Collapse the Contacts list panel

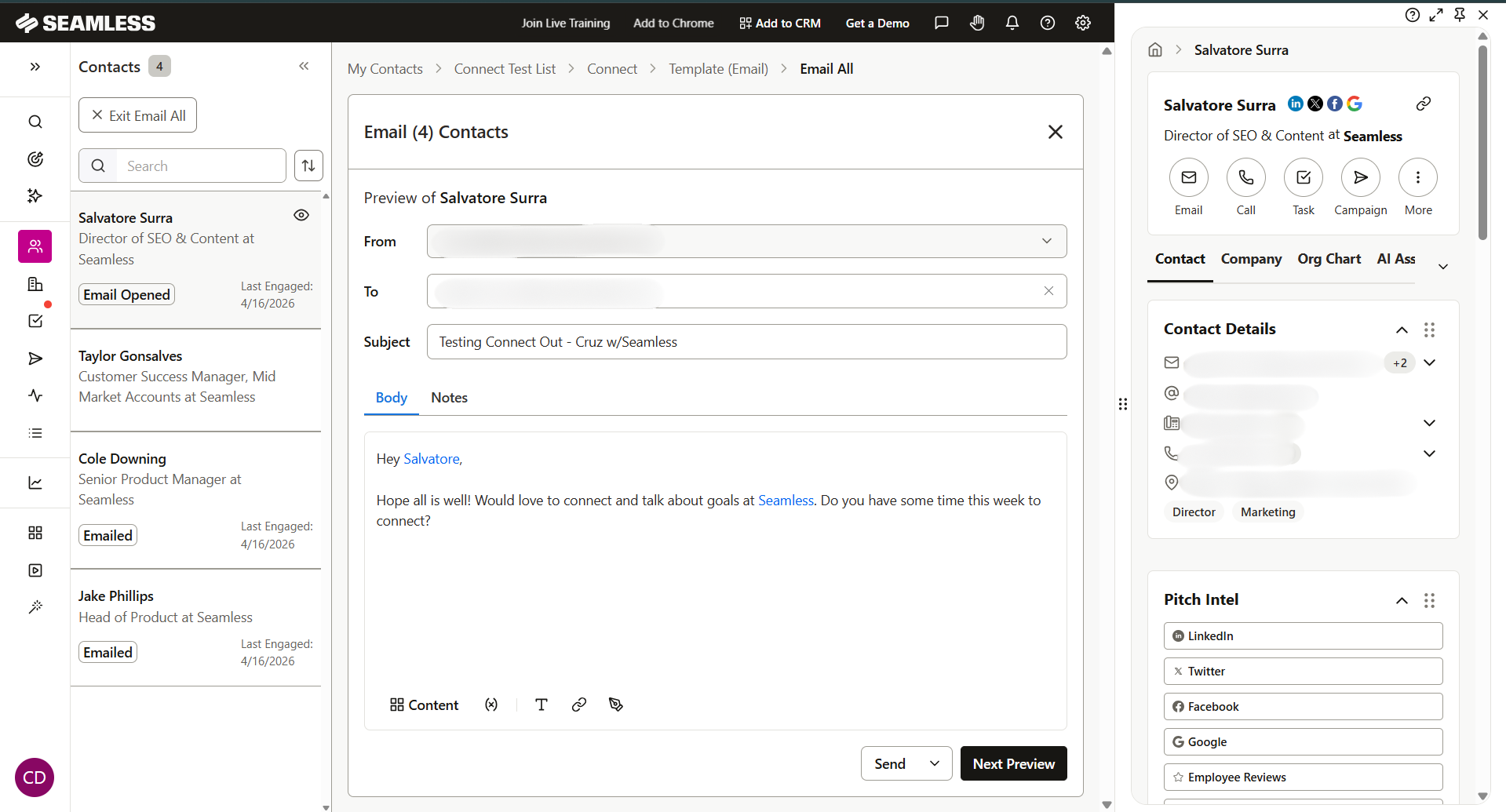click(304, 66)
